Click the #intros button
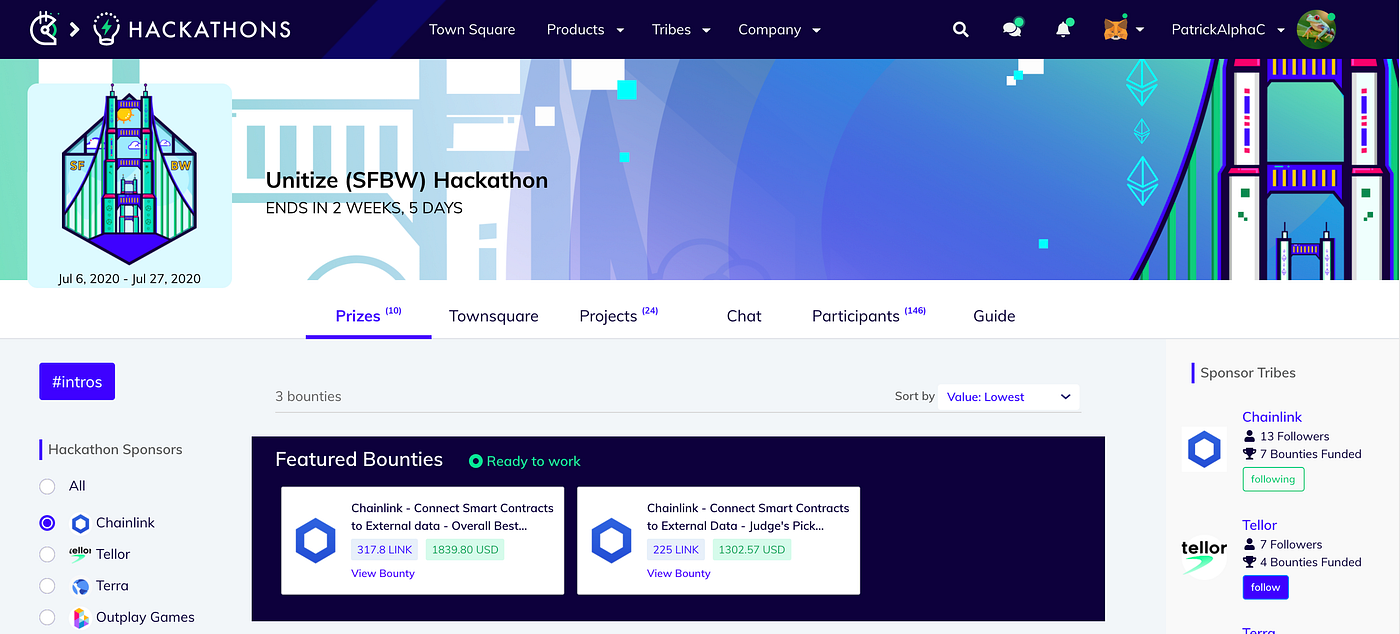The width and height of the screenshot is (1400, 634). tap(77, 382)
